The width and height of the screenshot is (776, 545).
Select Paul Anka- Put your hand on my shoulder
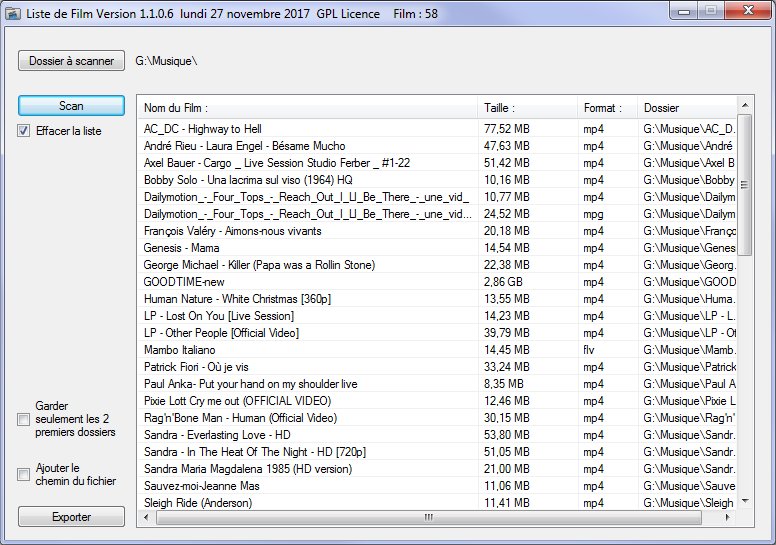click(437, 384)
